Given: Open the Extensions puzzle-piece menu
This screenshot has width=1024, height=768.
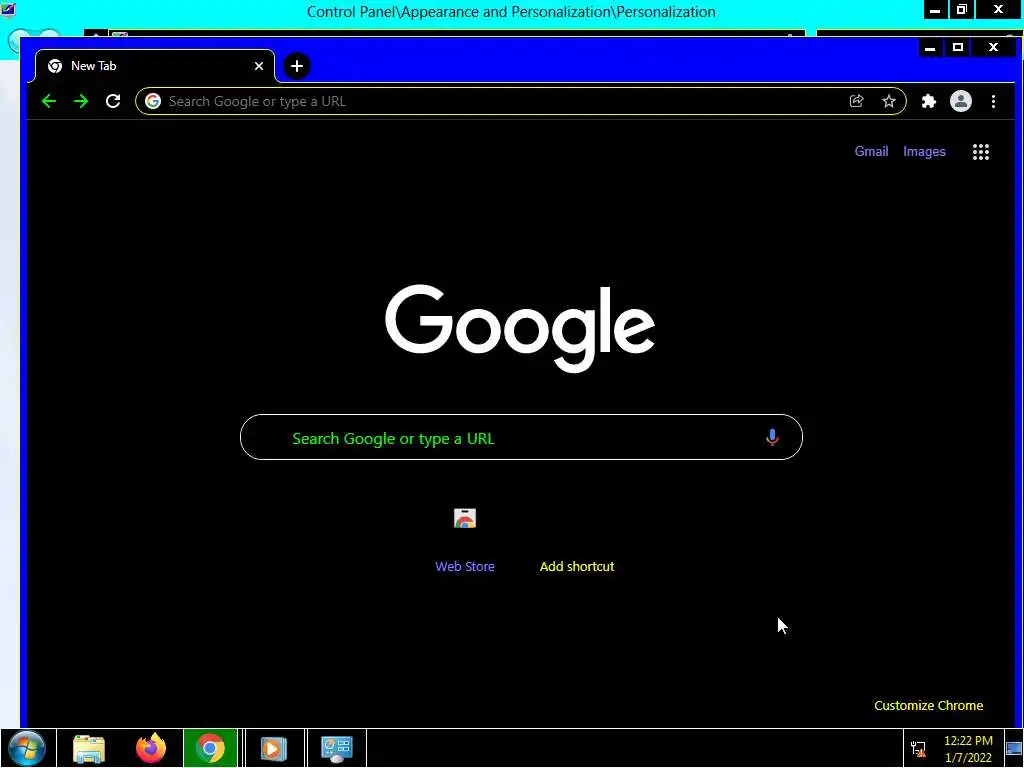Looking at the screenshot, I should pyautogui.click(x=929, y=101).
